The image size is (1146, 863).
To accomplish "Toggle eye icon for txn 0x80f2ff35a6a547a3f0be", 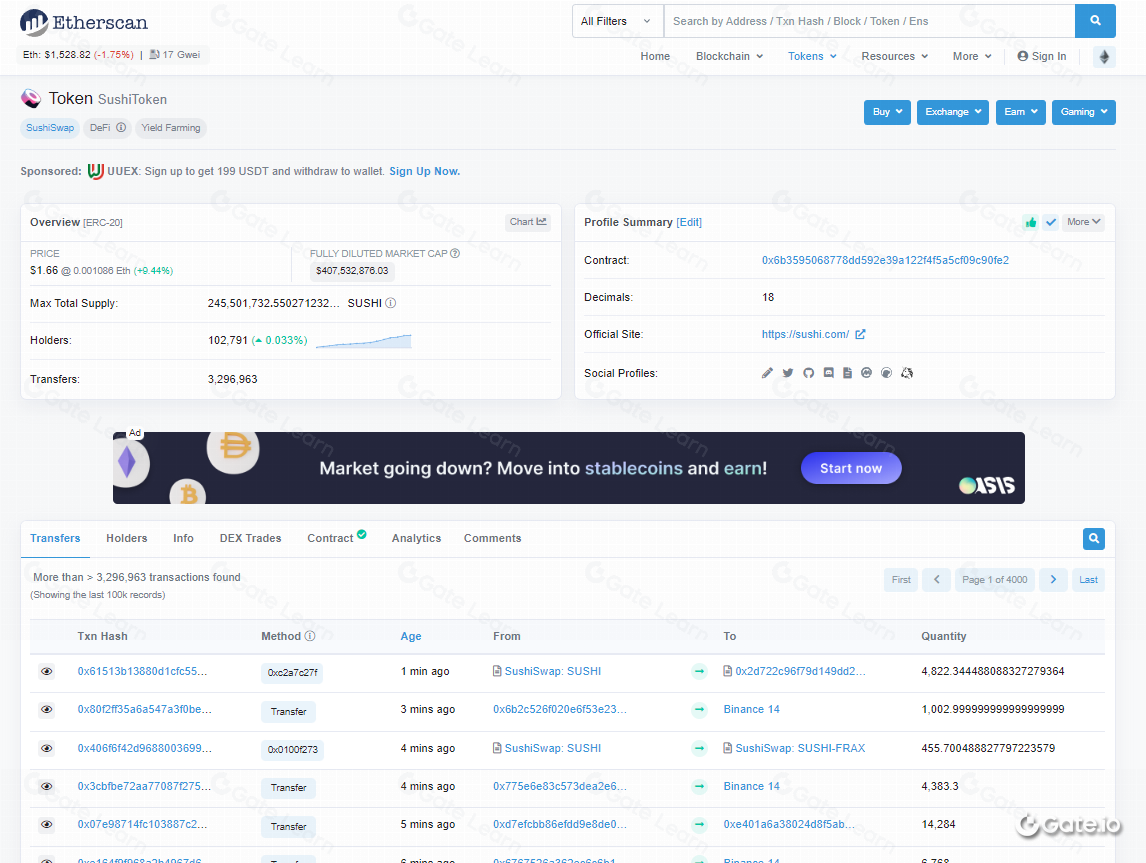I will tap(47, 710).
